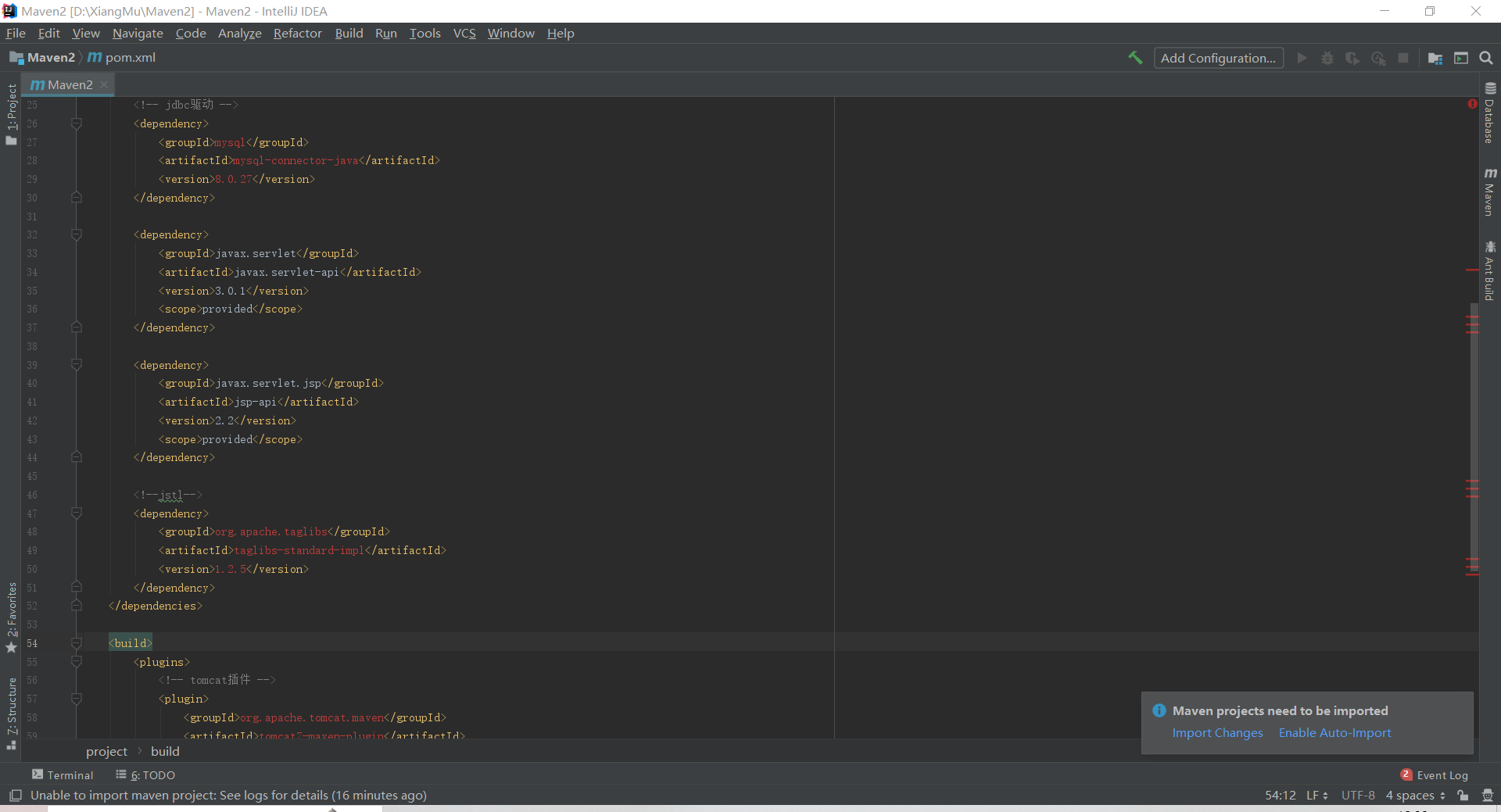The image size is (1501, 812).
Task: Open the Terminal tool window
Action: pyautogui.click(x=63, y=775)
